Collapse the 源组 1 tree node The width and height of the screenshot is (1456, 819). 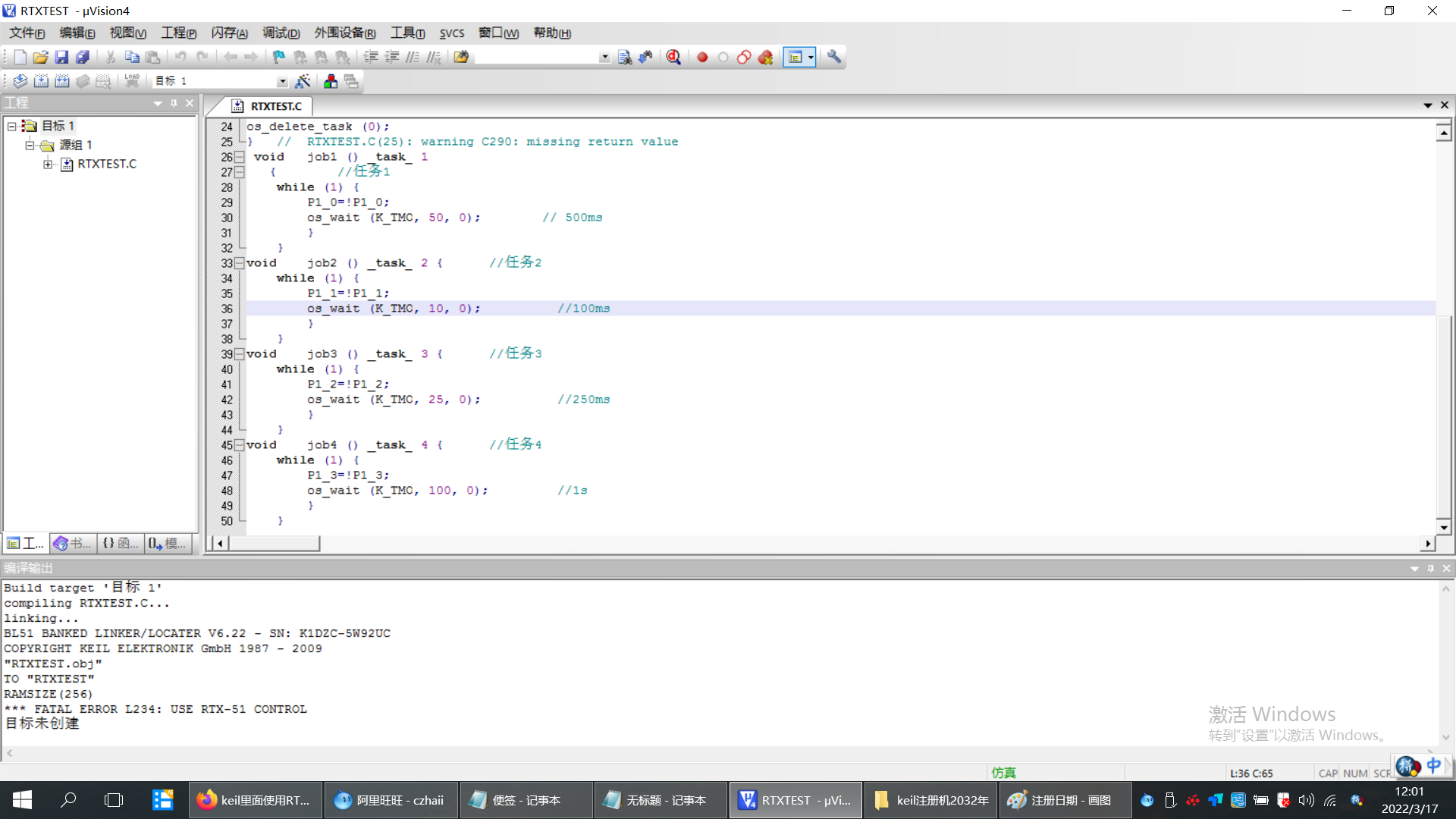point(30,145)
